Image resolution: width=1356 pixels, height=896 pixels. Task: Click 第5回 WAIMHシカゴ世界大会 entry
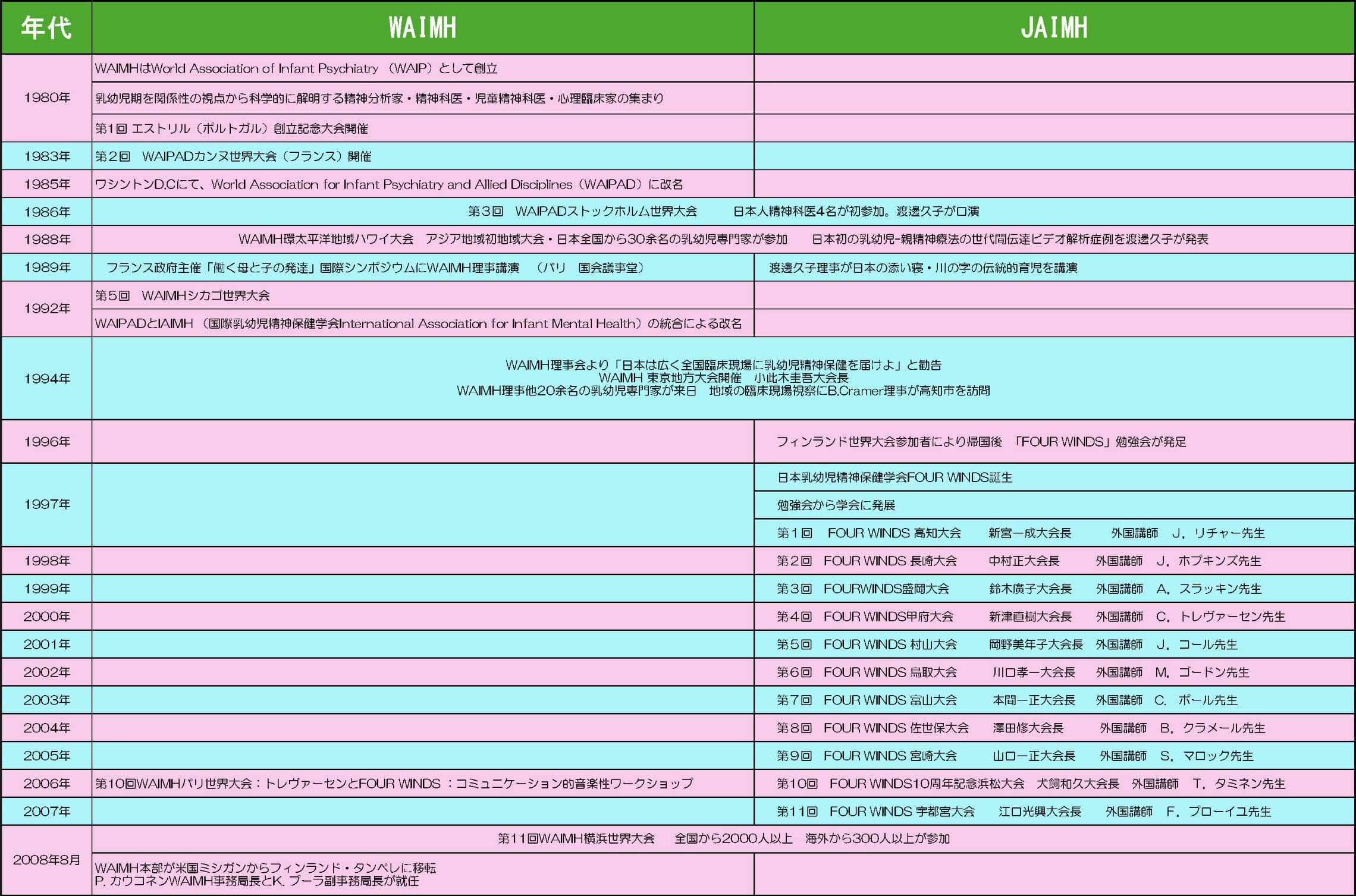click(183, 295)
